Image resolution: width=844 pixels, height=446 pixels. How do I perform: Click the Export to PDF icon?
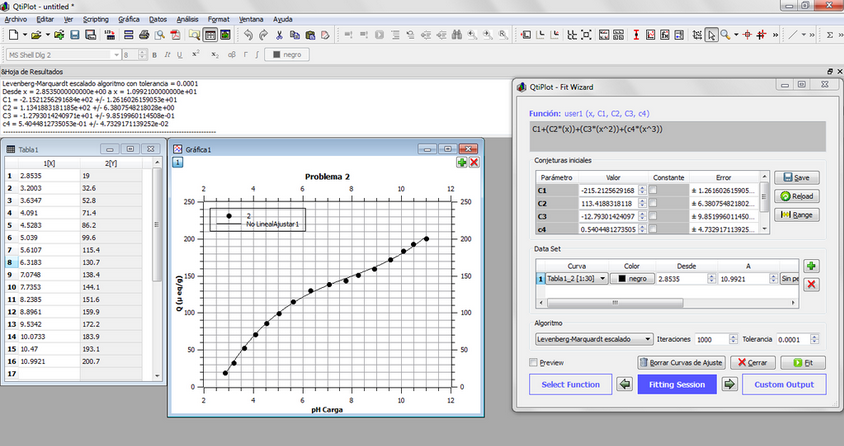[175, 35]
